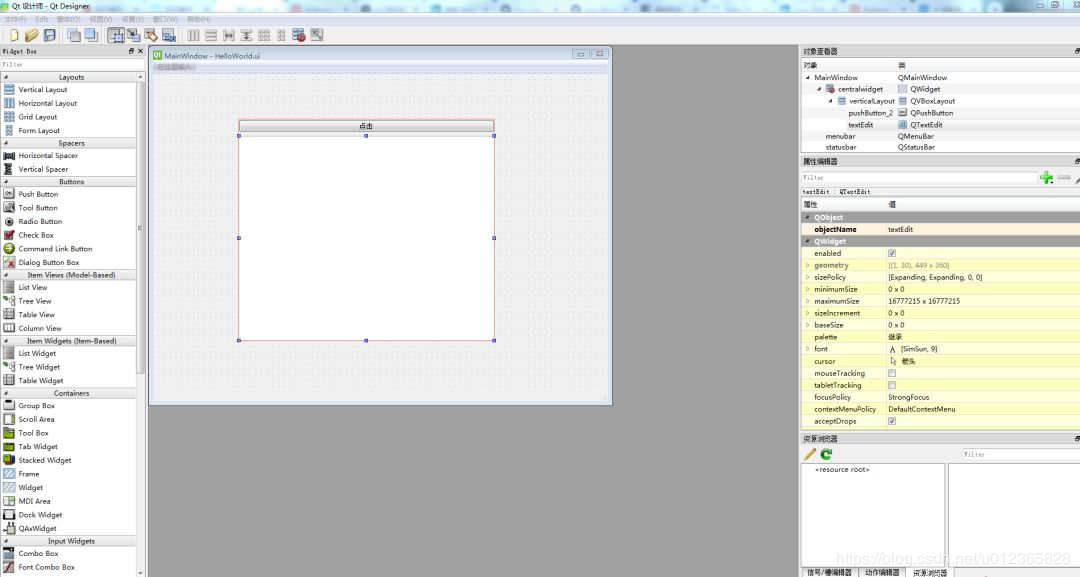
Task: Collapse the Containers category in Widget Box
Action: (x=6, y=393)
